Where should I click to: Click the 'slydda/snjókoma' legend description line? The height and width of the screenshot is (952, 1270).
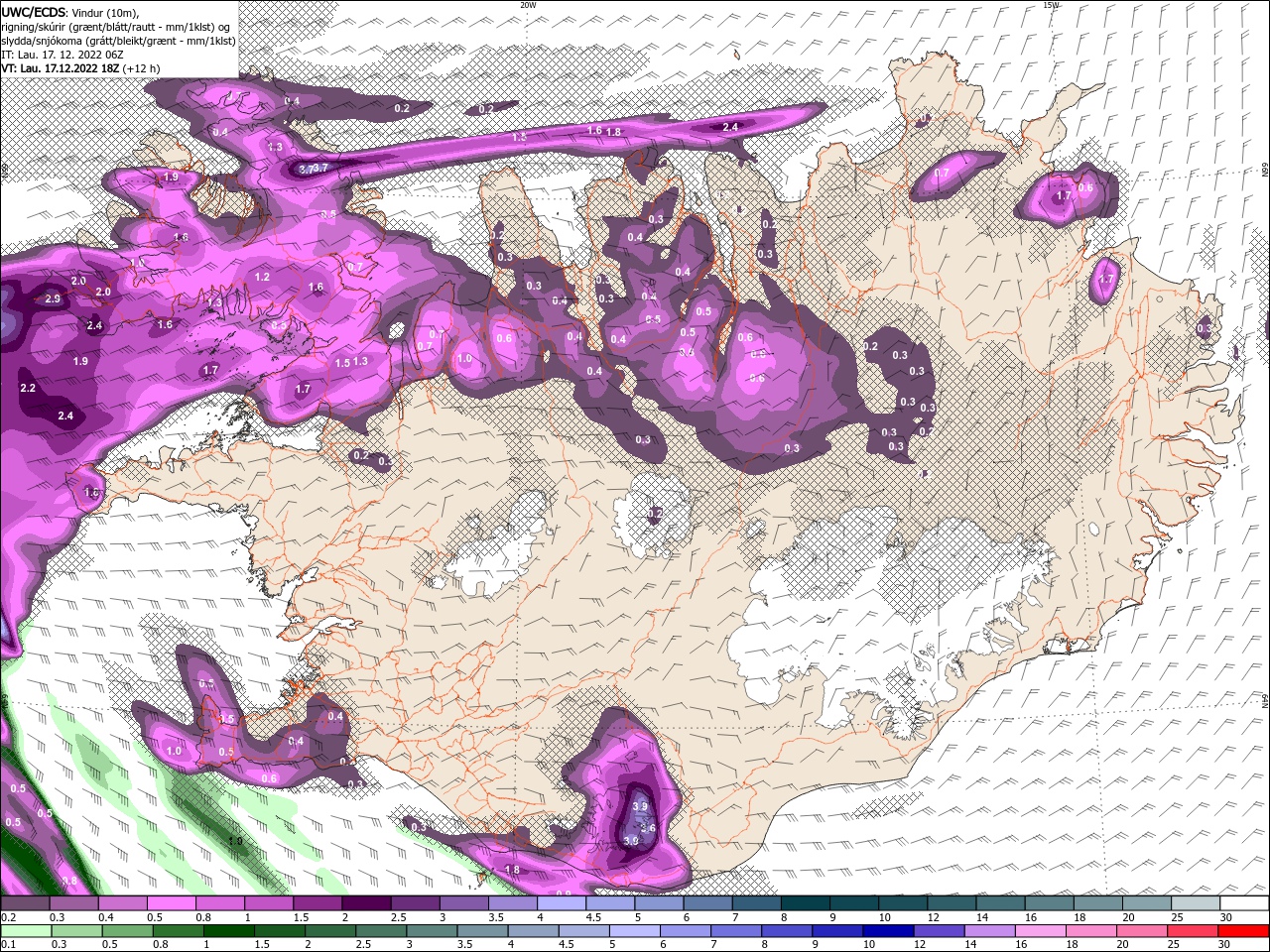coord(118,41)
